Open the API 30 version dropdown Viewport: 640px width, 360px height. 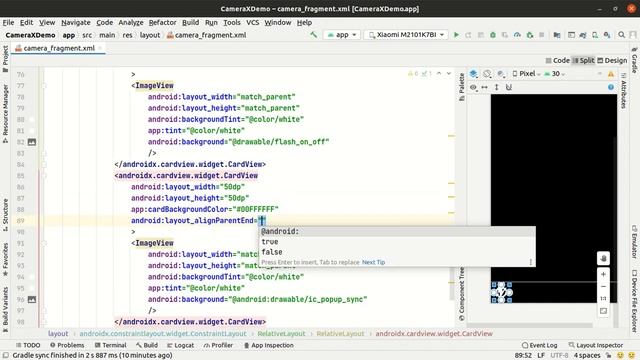tap(555, 74)
